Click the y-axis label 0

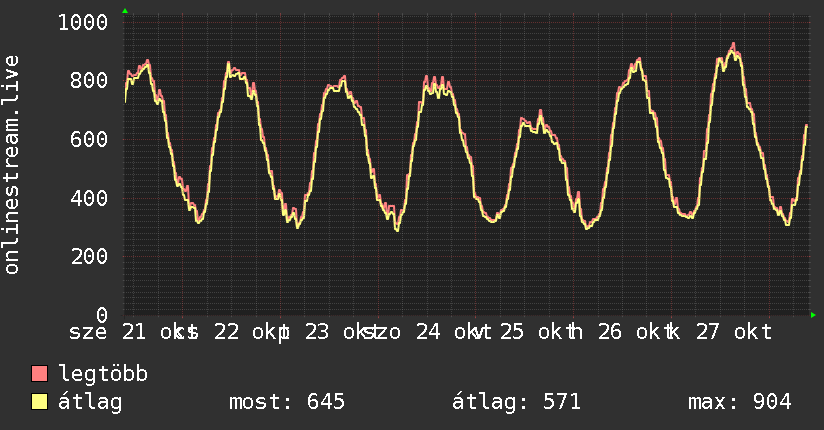(102, 315)
